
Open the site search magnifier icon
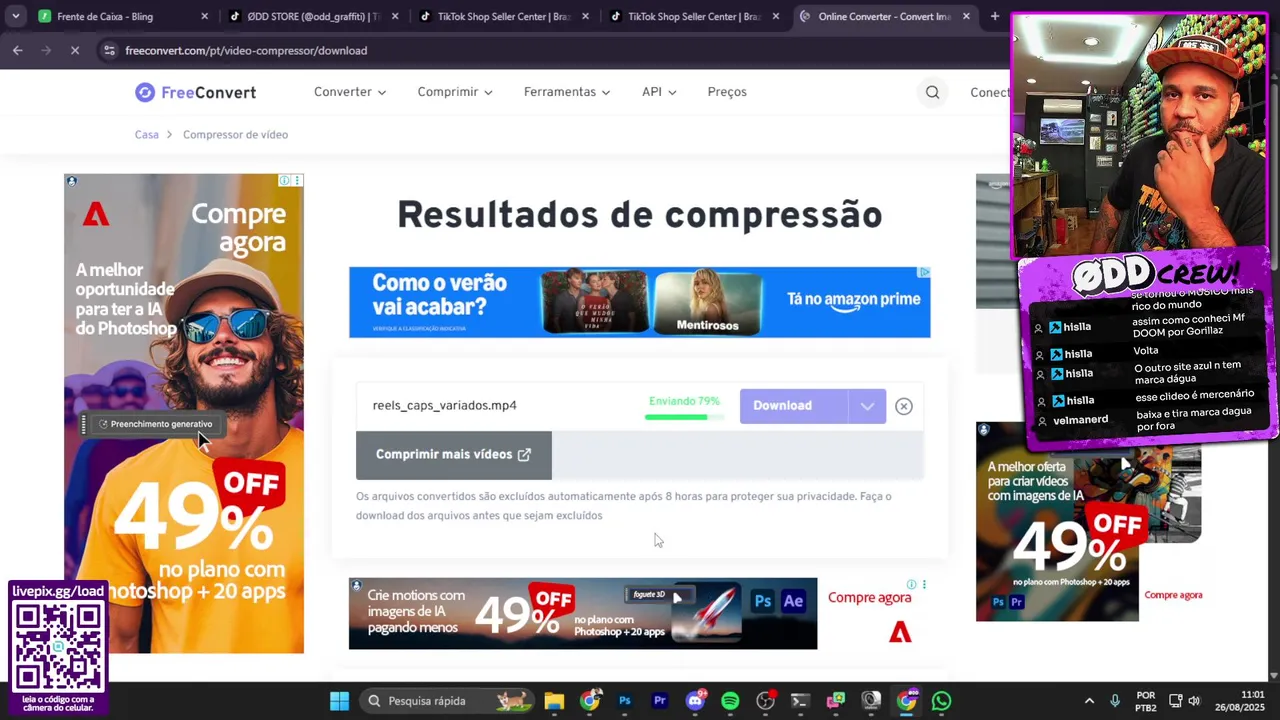(x=932, y=92)
